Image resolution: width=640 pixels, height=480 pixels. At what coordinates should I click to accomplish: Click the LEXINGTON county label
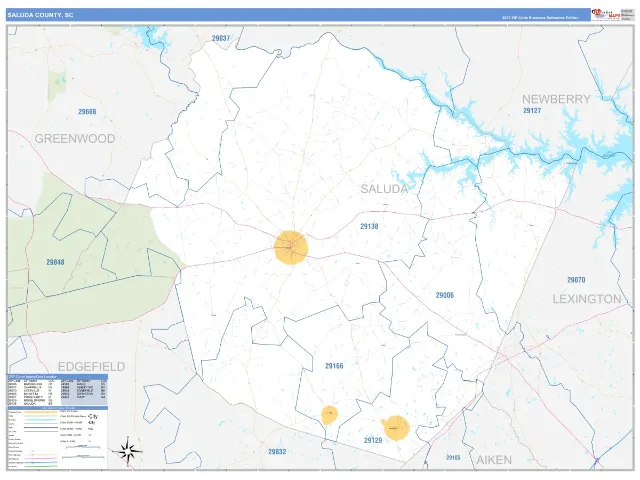[587, 299]
